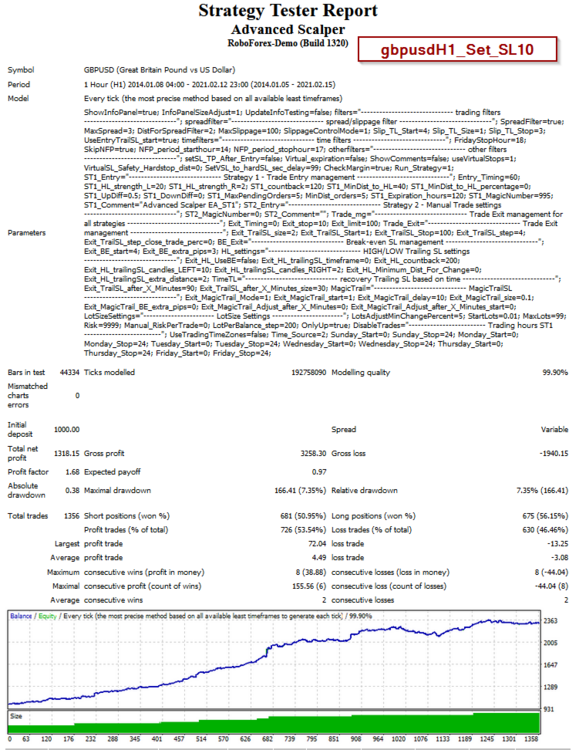
Task: Click the 'Gross loss' label
Action: pos(348,453)
